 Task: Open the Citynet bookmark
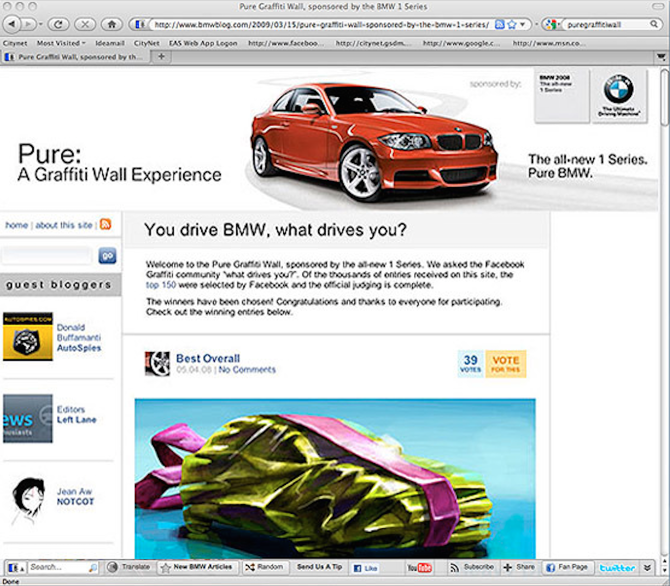15,43
